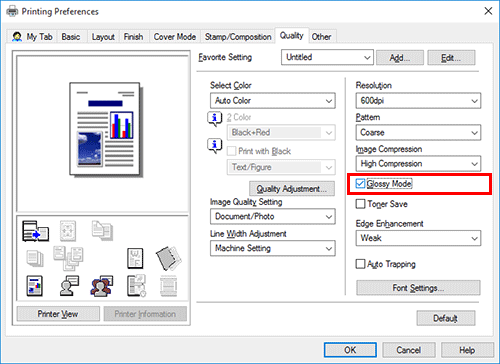Open the Select Color dropdown
The image size is (500, 364).
[273, 101]
